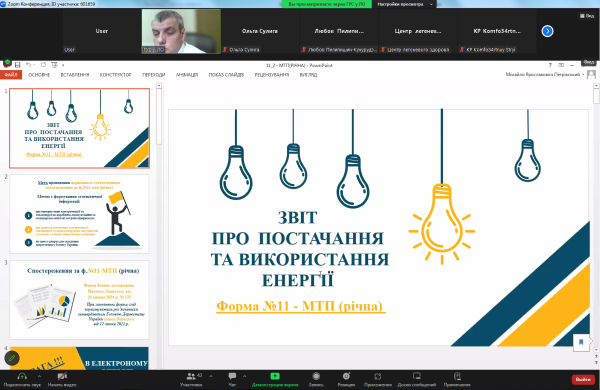Select the Ольга Сулига participant tile
The width and height of the screenshot is (600, 390).
coord(260,31)
